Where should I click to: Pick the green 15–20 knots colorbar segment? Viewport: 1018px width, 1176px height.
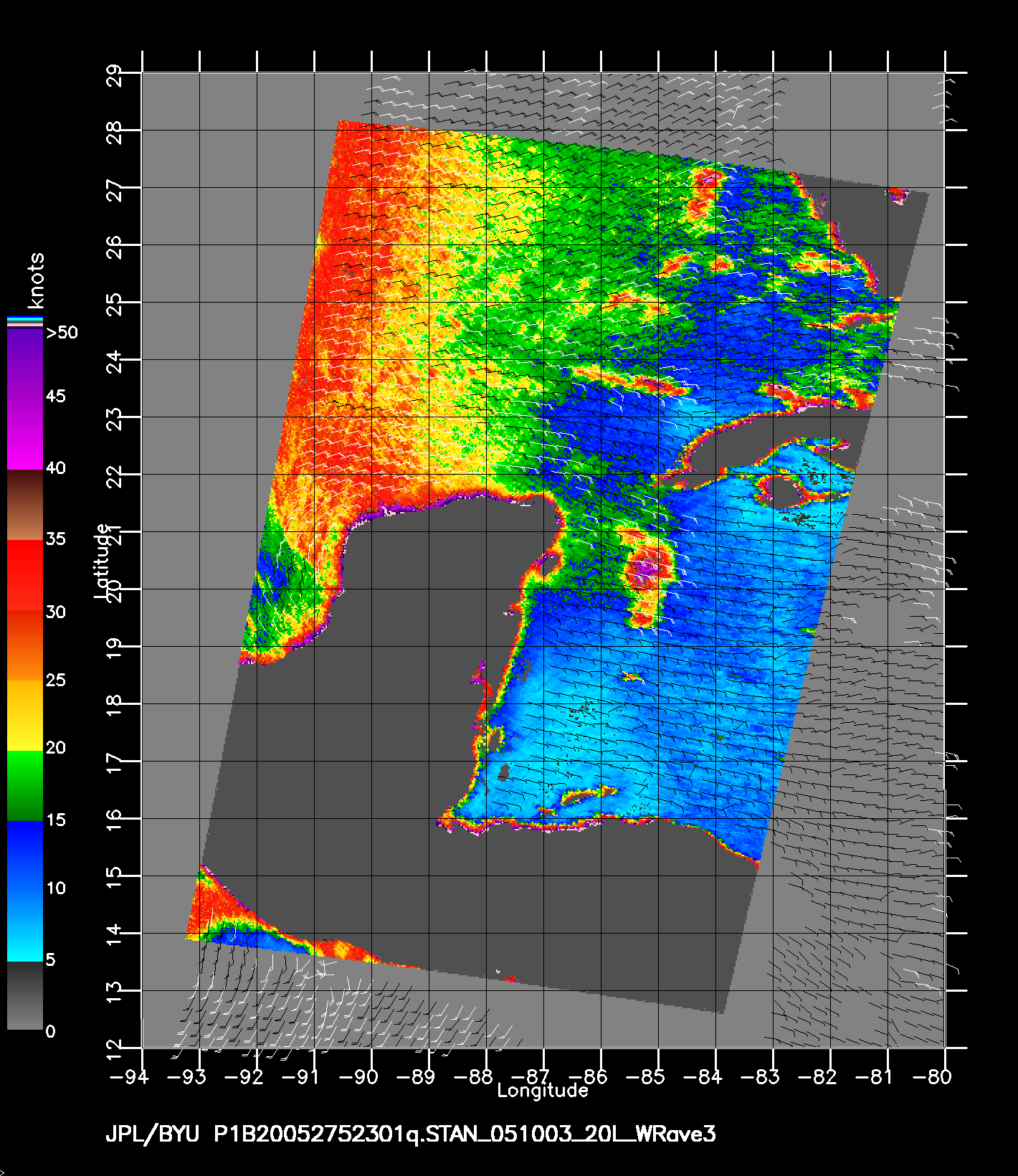(24, 785)
